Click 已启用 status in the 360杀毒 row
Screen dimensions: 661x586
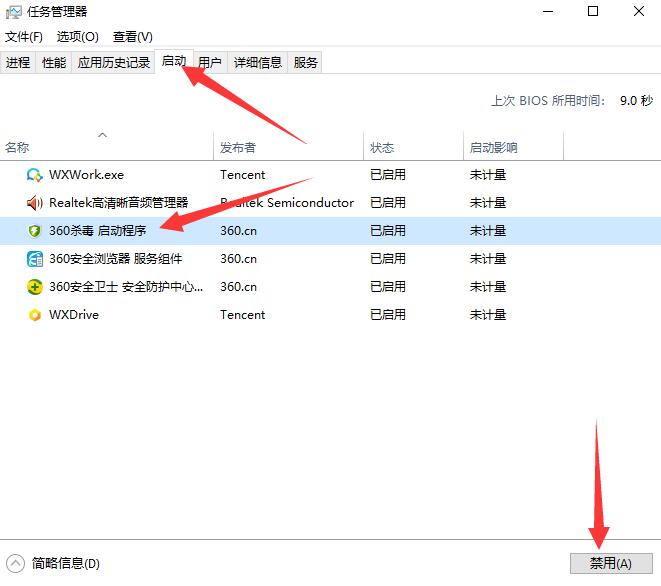[x=388, y=231]
